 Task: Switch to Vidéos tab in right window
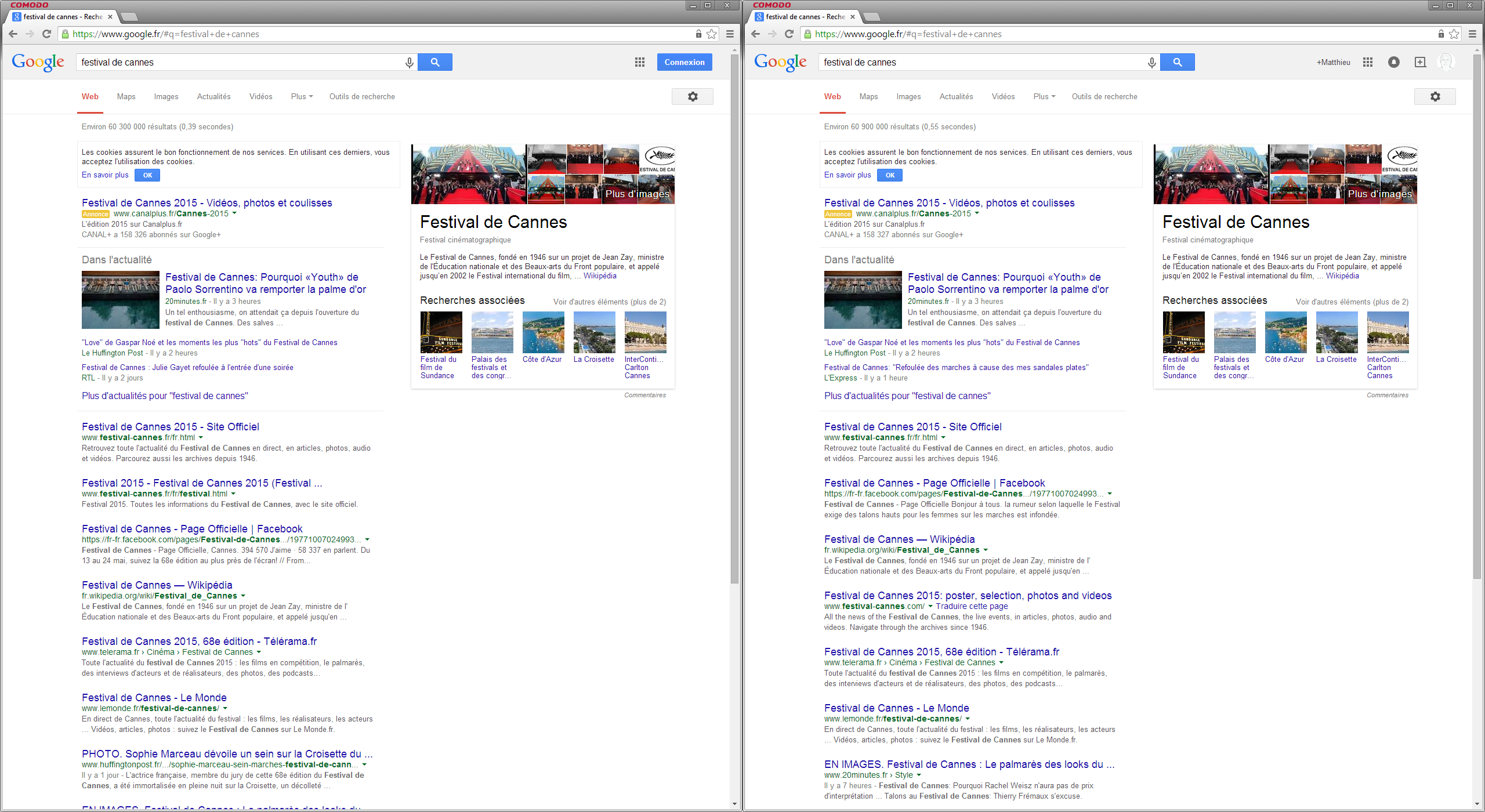[1003, 97]
